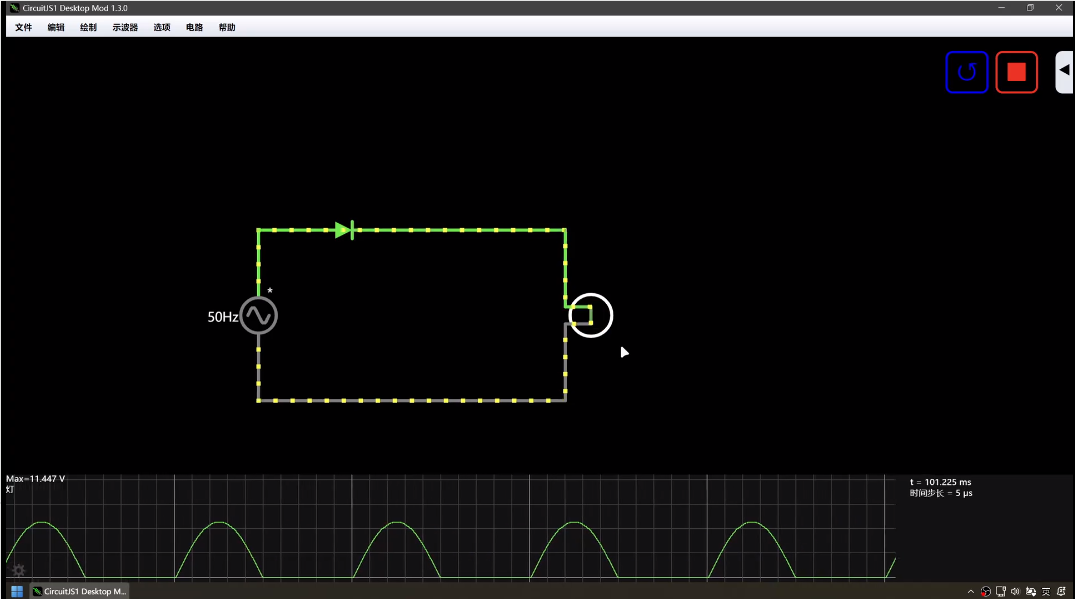Click the CircuitJS1 title bar app icon
Image resolution: width=1075 pixels, height=599 pixels.
[x=14, y=8]
